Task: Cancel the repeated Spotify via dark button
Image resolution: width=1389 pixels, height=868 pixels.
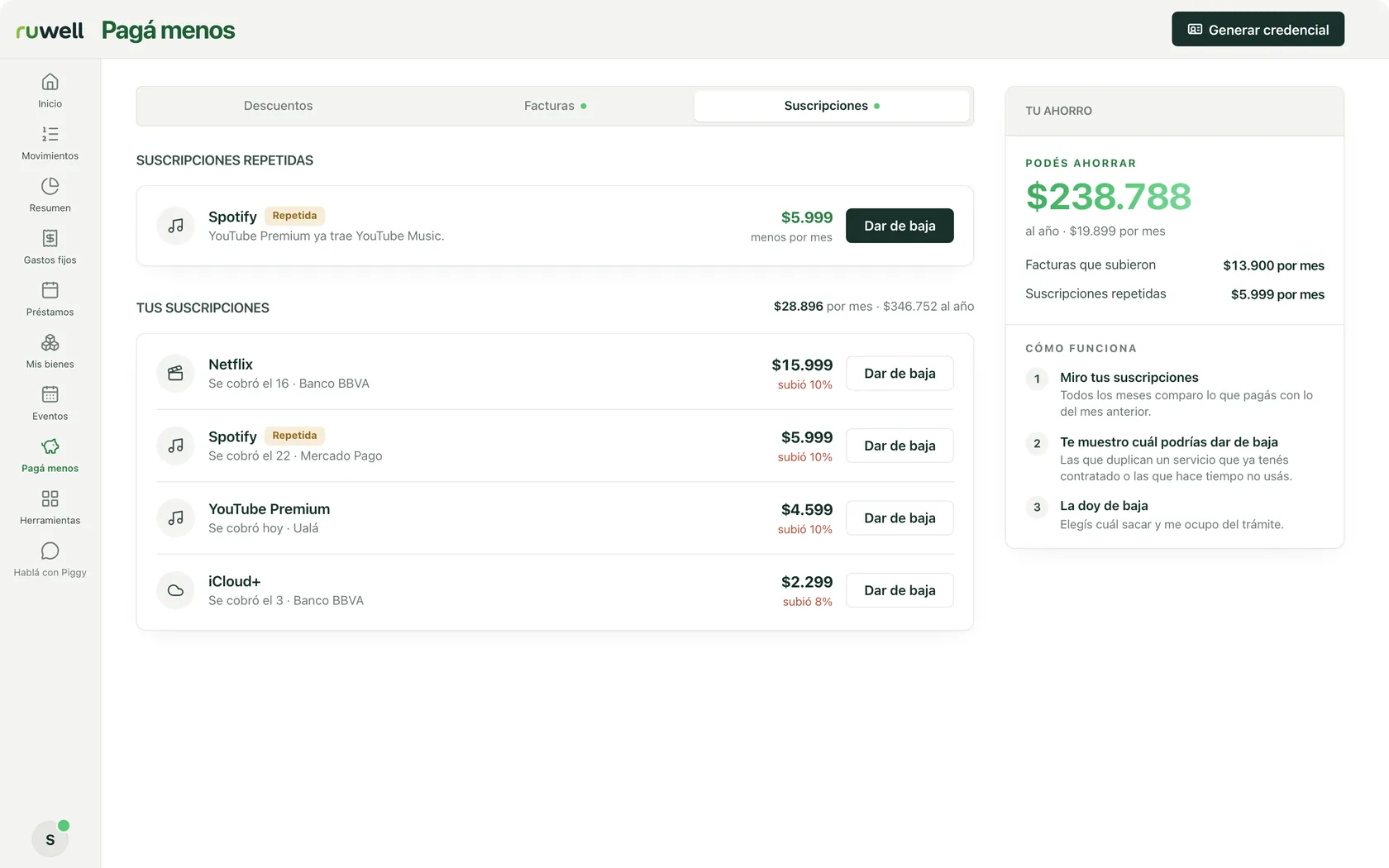Action: click(x=900, y=226)
